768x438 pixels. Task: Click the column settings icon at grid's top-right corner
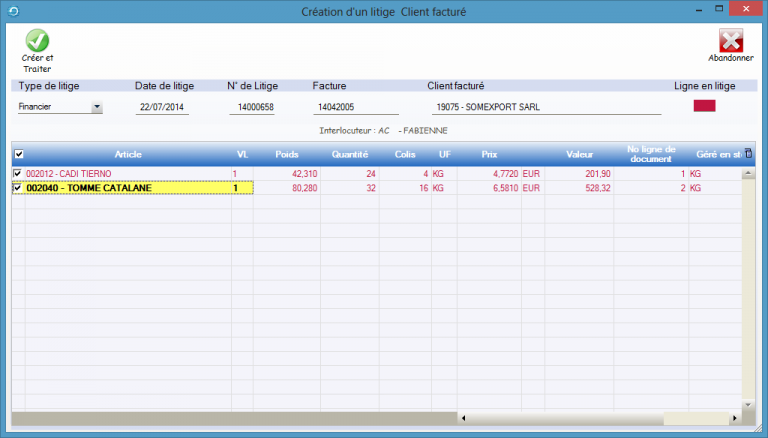pos(748,154)
